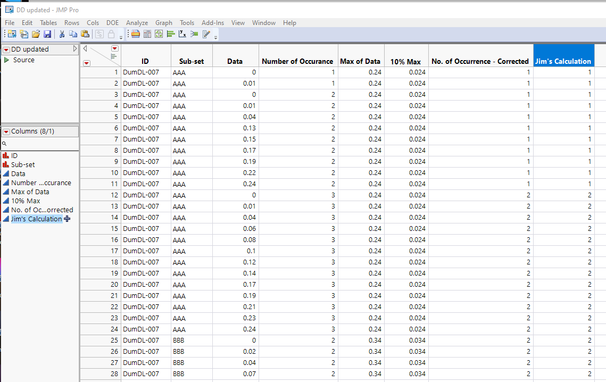Click the JMP Pro app icon in title bar
The image size is (606, 382).
click(x=9, y=9)
